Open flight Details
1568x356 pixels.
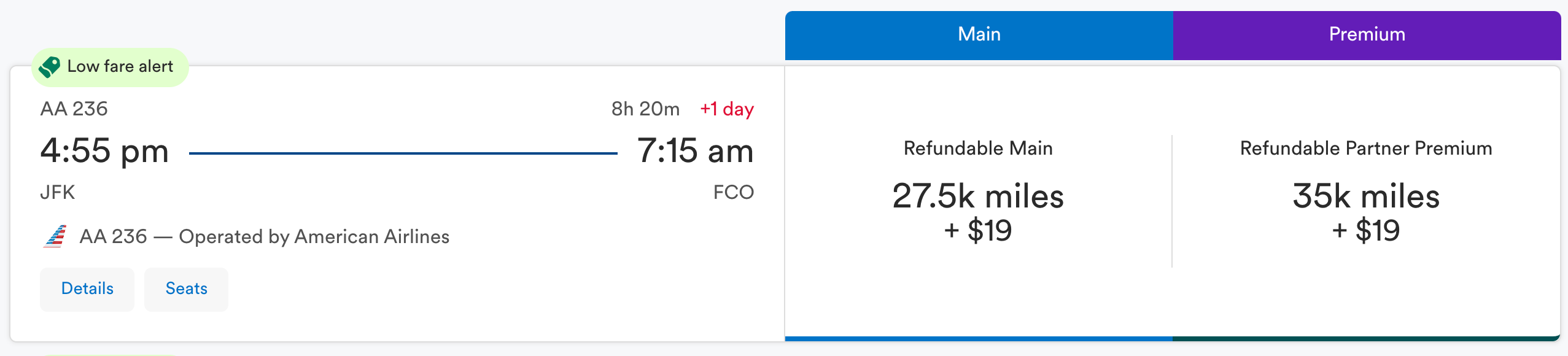click(87, 289)
